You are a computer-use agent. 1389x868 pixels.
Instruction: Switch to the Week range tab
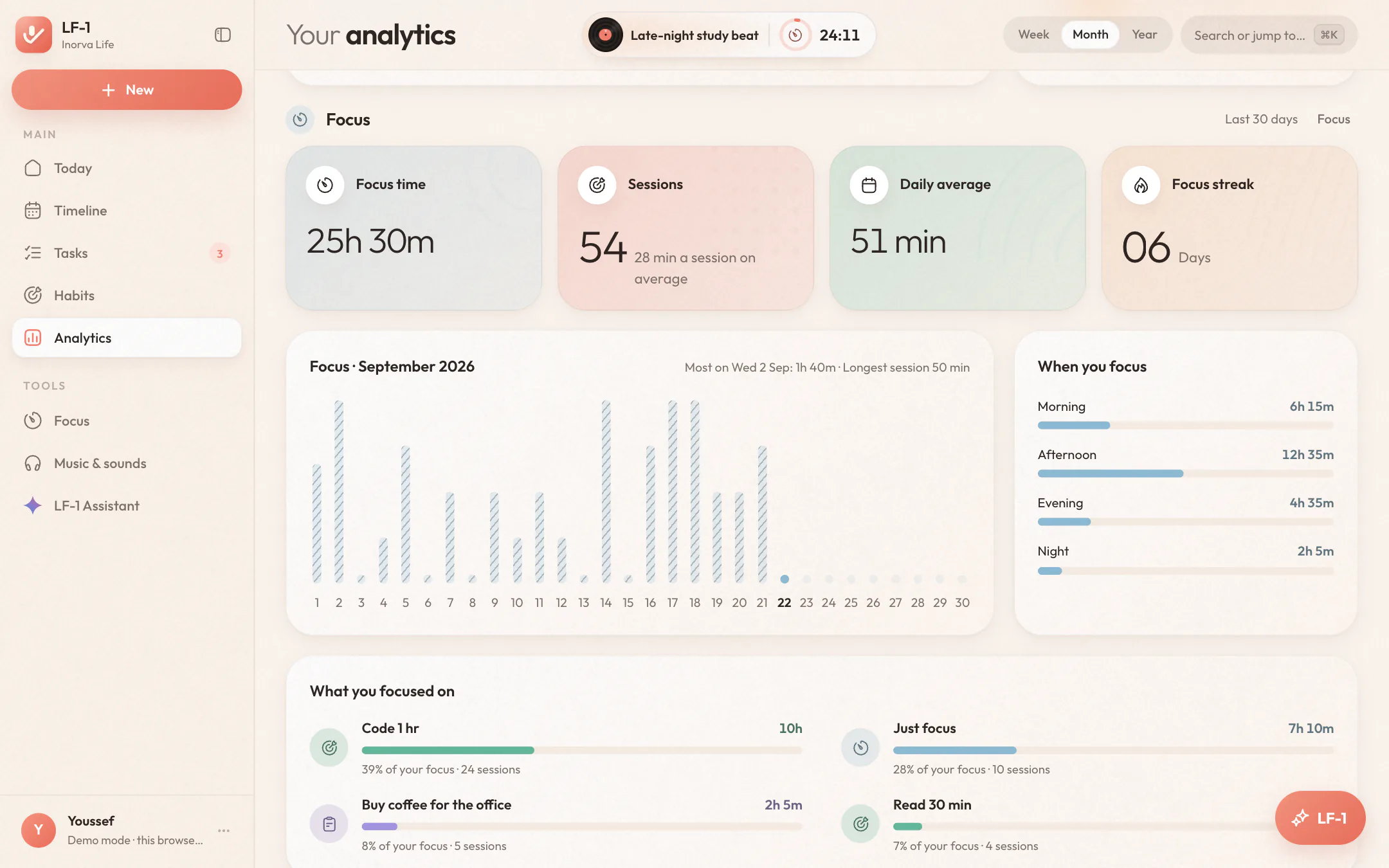tap(1033, 35)
